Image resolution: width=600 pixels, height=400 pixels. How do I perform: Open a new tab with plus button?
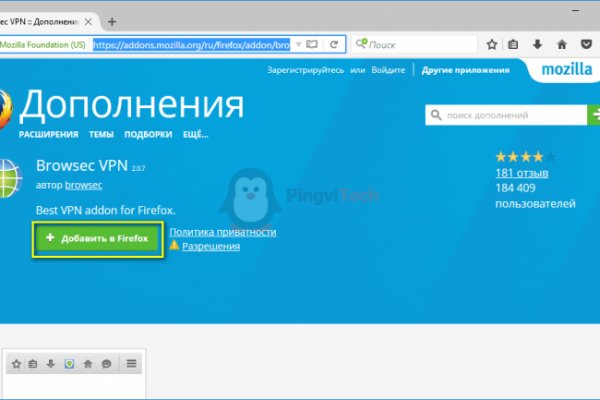(111, 21)
